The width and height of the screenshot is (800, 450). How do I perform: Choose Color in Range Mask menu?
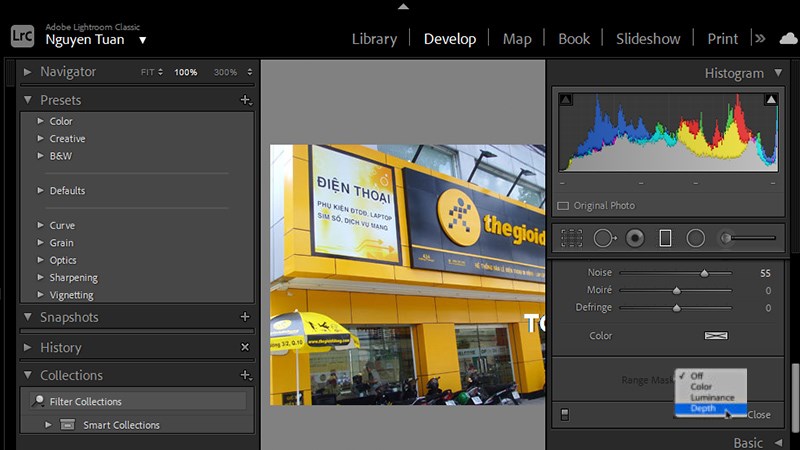click(711, 387)
